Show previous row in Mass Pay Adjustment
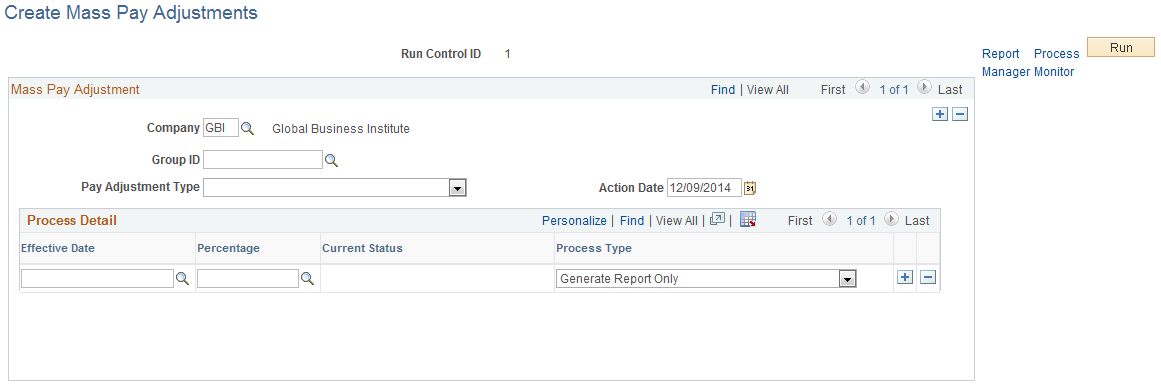Image resolution: width=1161 pixels, height=388 pixels. click(x=862, y=88)
